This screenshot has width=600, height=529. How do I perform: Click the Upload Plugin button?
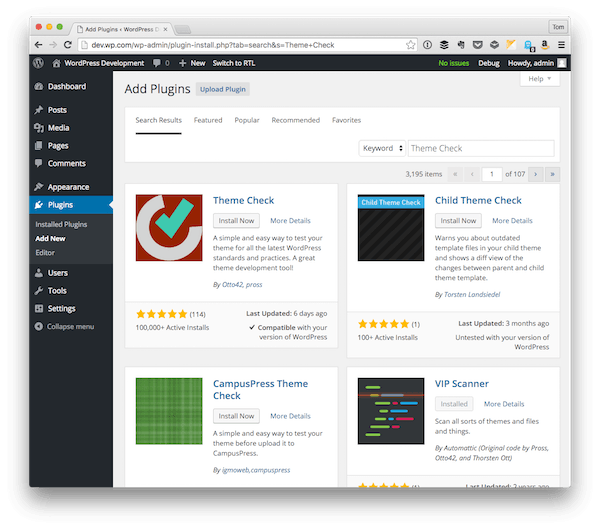(x=223, y=89)
